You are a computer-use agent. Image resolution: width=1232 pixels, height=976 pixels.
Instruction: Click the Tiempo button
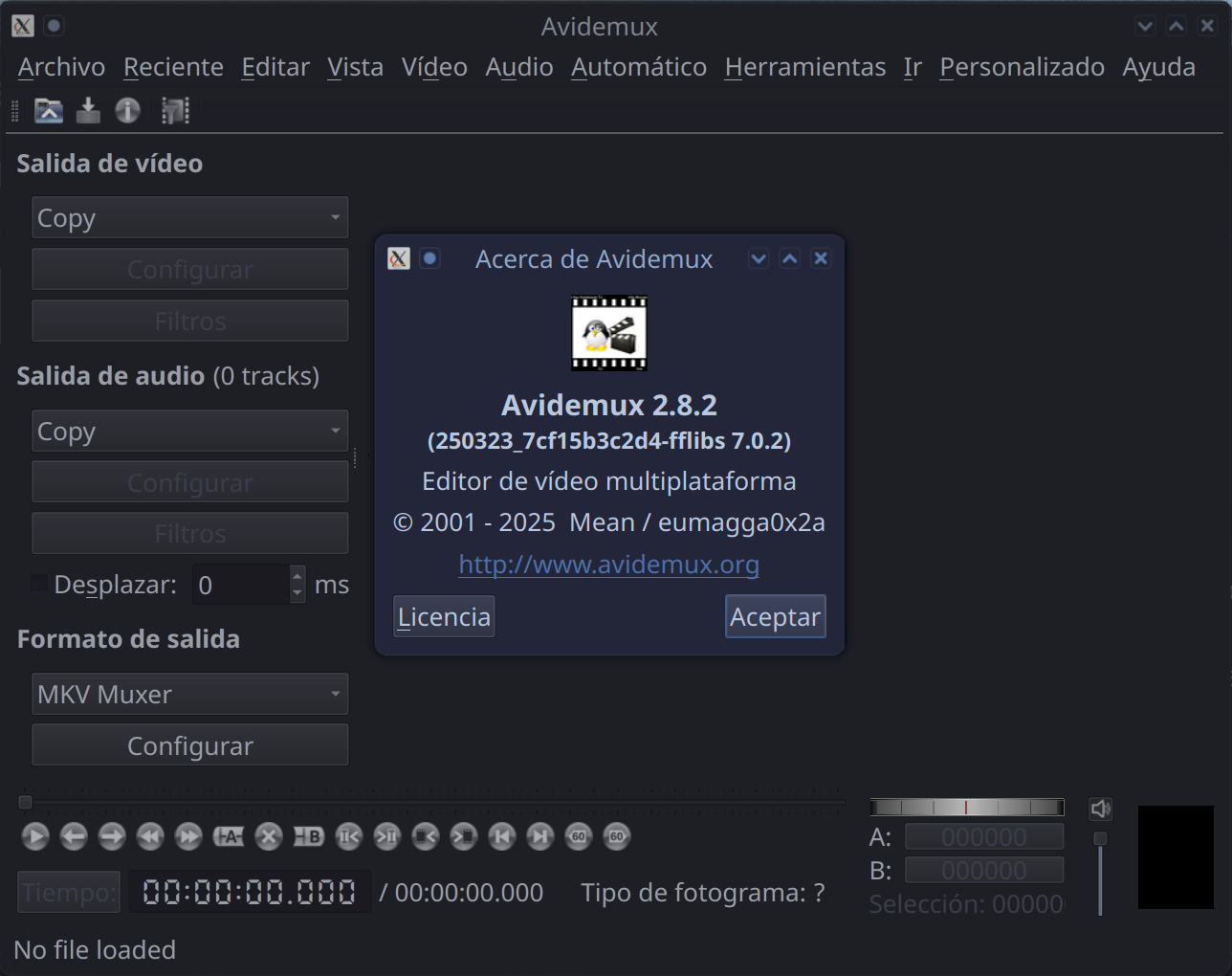69,892
